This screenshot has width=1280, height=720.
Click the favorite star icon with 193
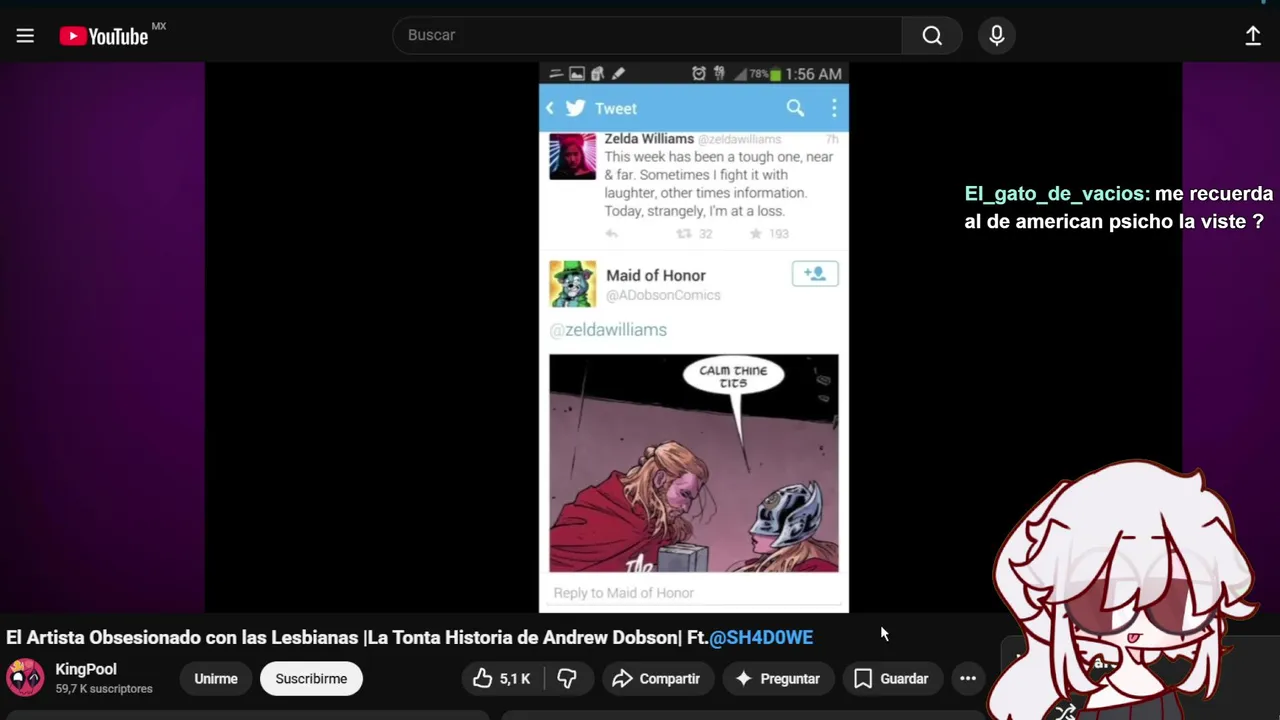point(756,233)
